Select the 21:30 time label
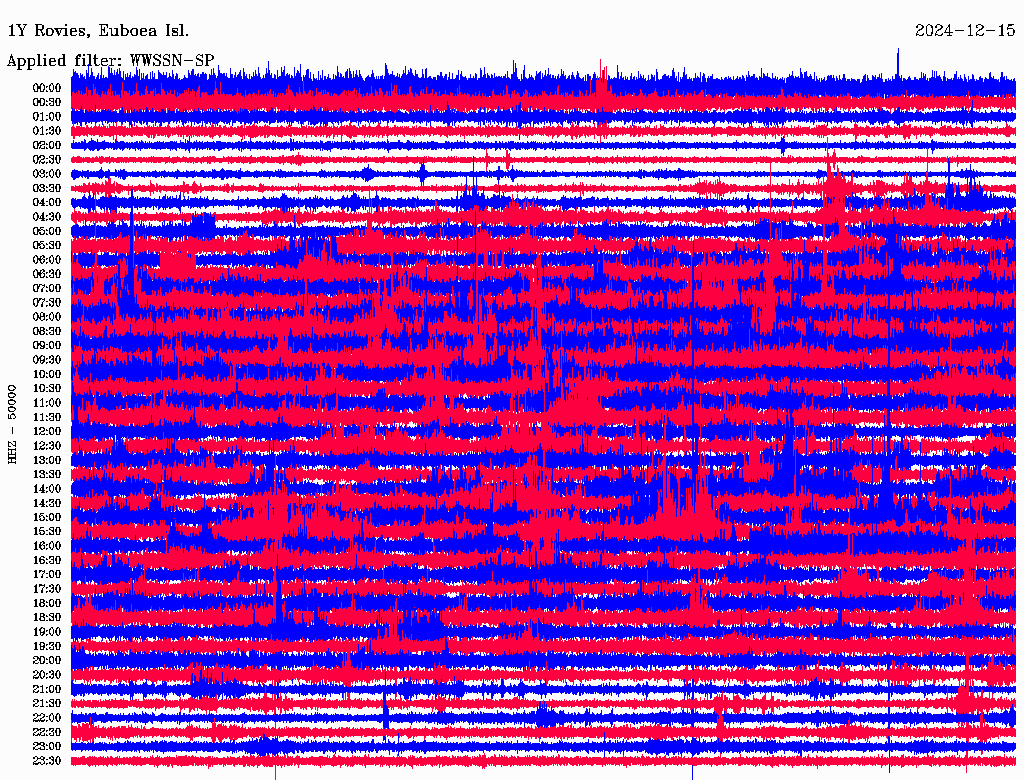 point(47,703)
